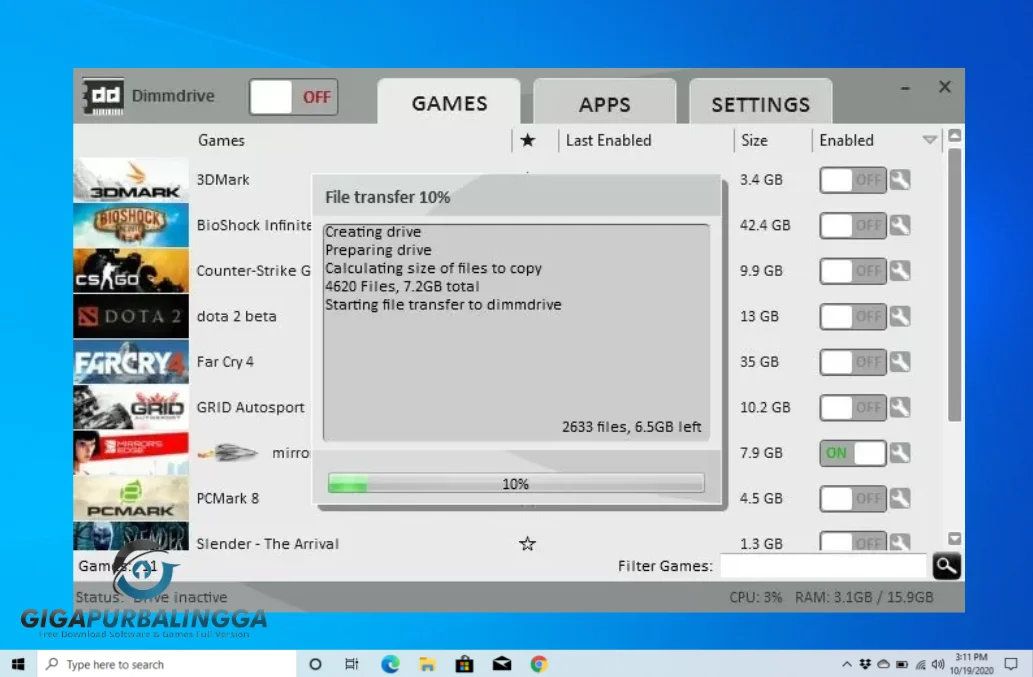Open wrench settings for Slender - The Arrival
This screenshot has width=1033, height=677.
pyautogui.click(x=900, y=542)
